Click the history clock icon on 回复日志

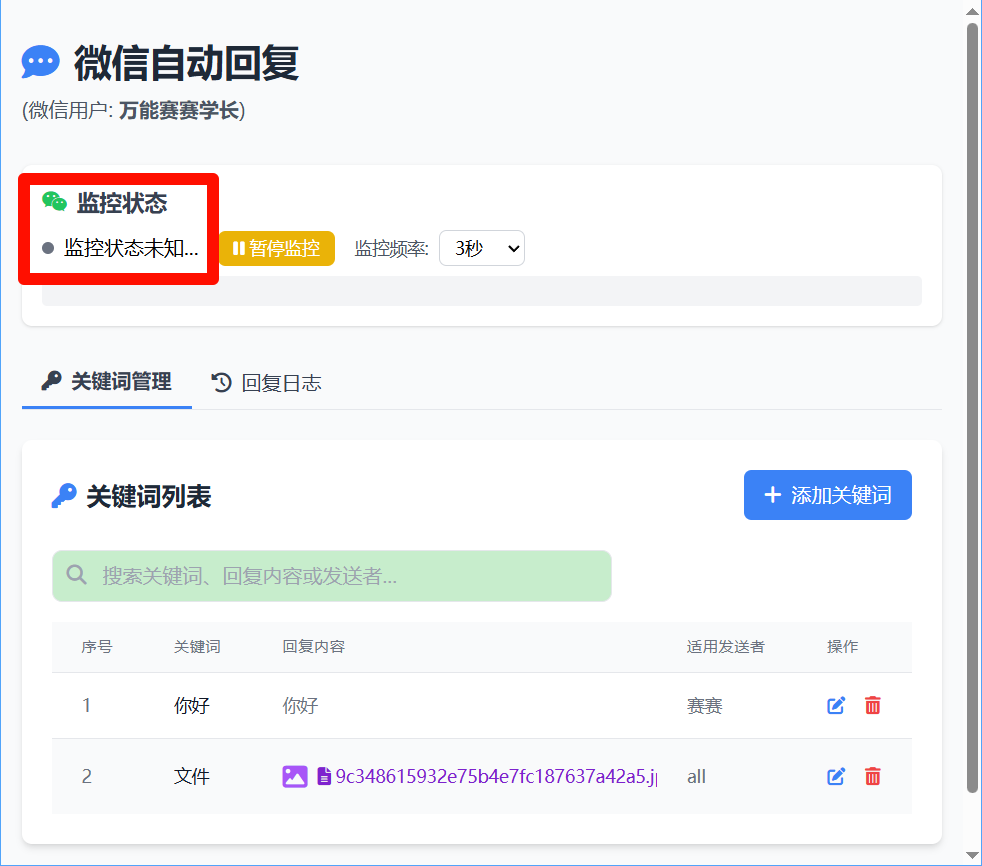tap(221, 382)
